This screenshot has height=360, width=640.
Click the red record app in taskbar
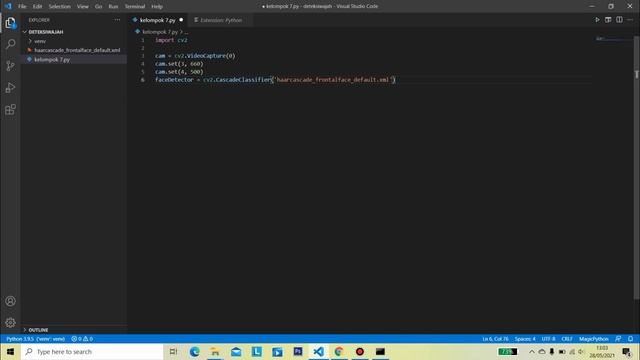(x=360, y=351)
